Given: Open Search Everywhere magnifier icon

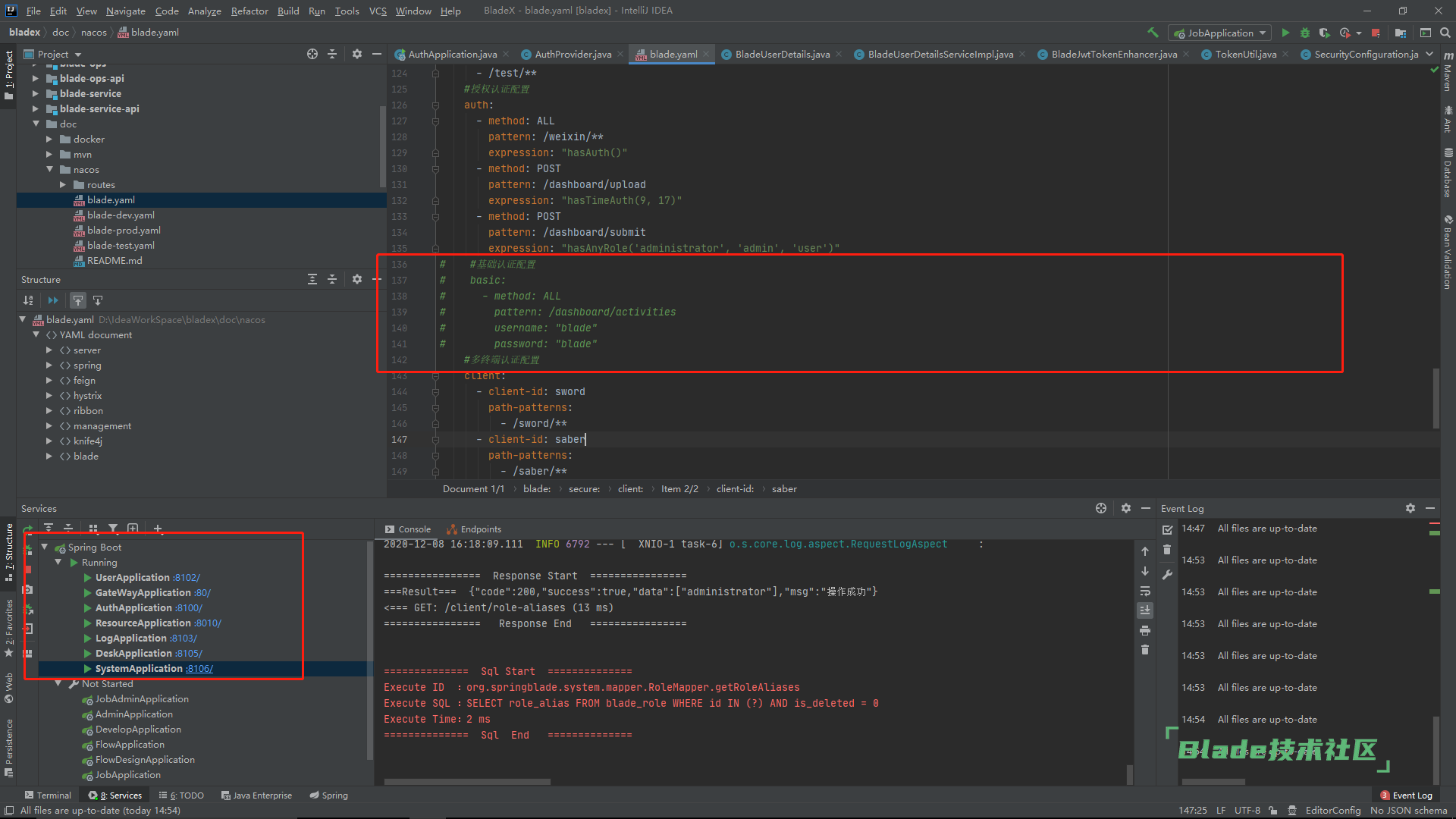Looking at the screenshot, I should pyautogui.click(x=1445, y=33).
